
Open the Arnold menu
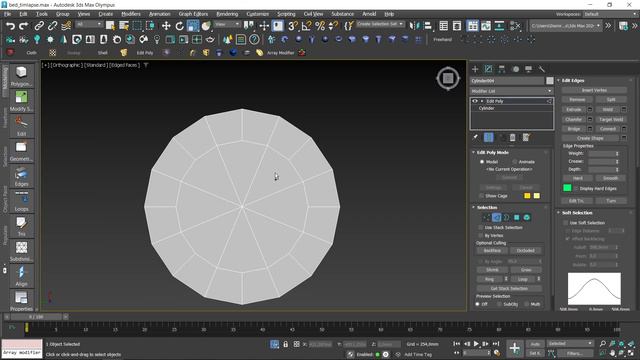pos(369,14)
